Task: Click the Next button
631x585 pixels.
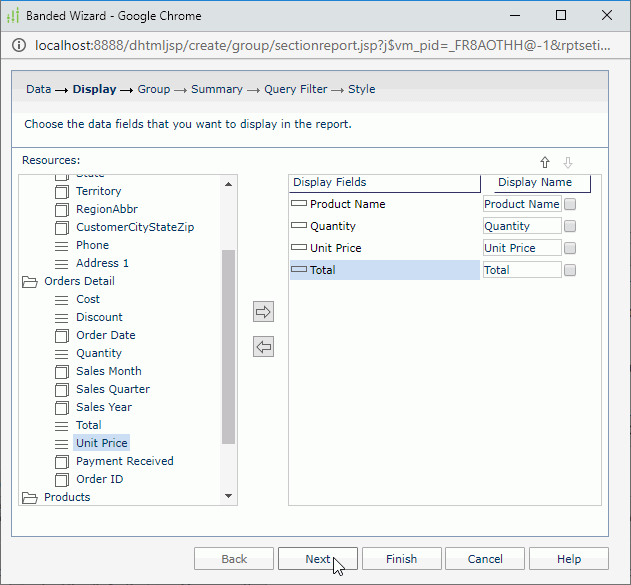Action: 318,558
